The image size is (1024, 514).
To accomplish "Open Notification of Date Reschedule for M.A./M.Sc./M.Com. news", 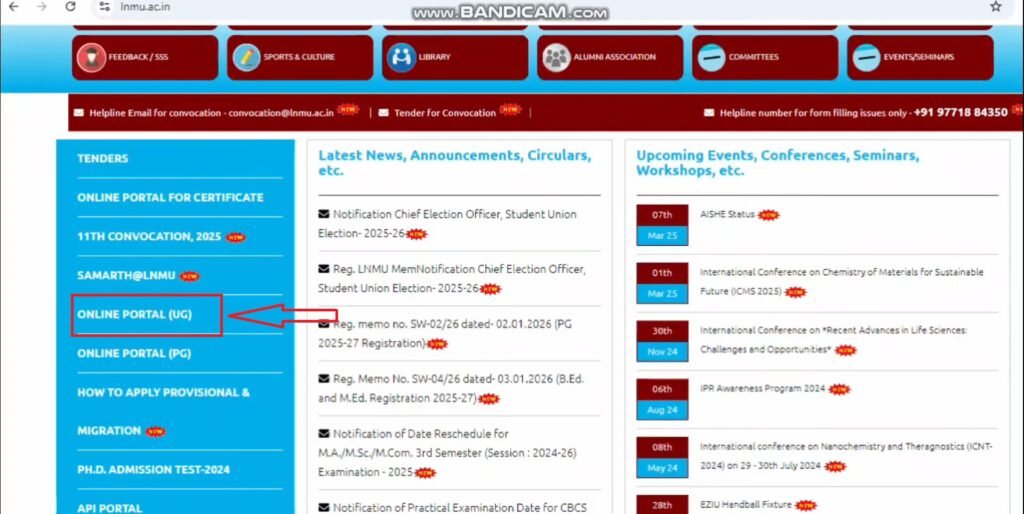I will tap(447, 453).
